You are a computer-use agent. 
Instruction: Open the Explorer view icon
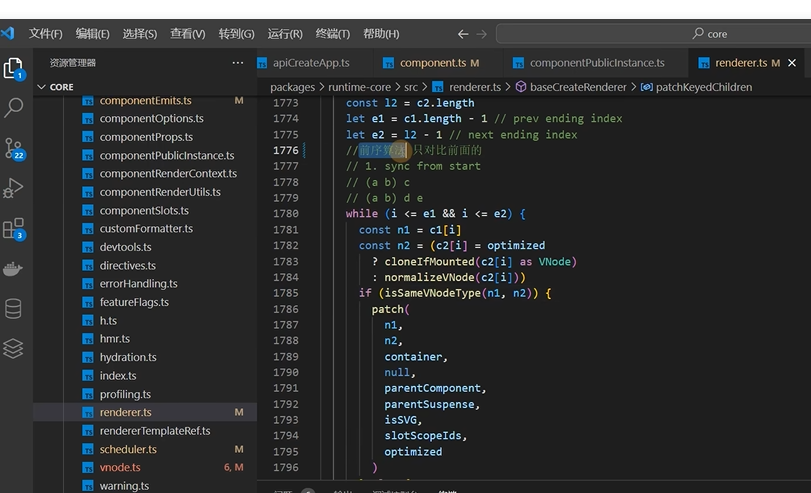pyautogui.click(x=14, y=68)
